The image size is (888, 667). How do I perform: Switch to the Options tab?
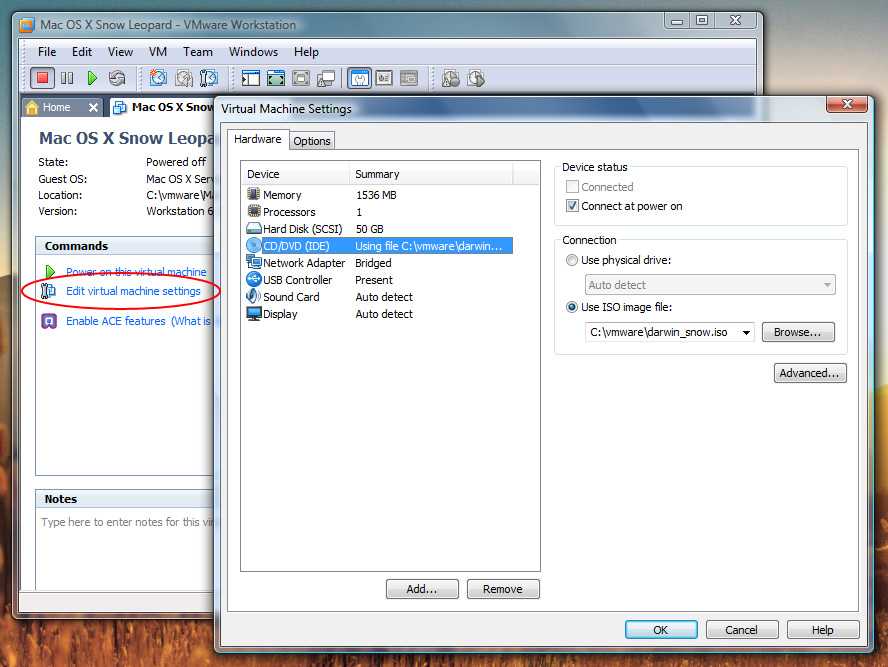pos(312,141)
